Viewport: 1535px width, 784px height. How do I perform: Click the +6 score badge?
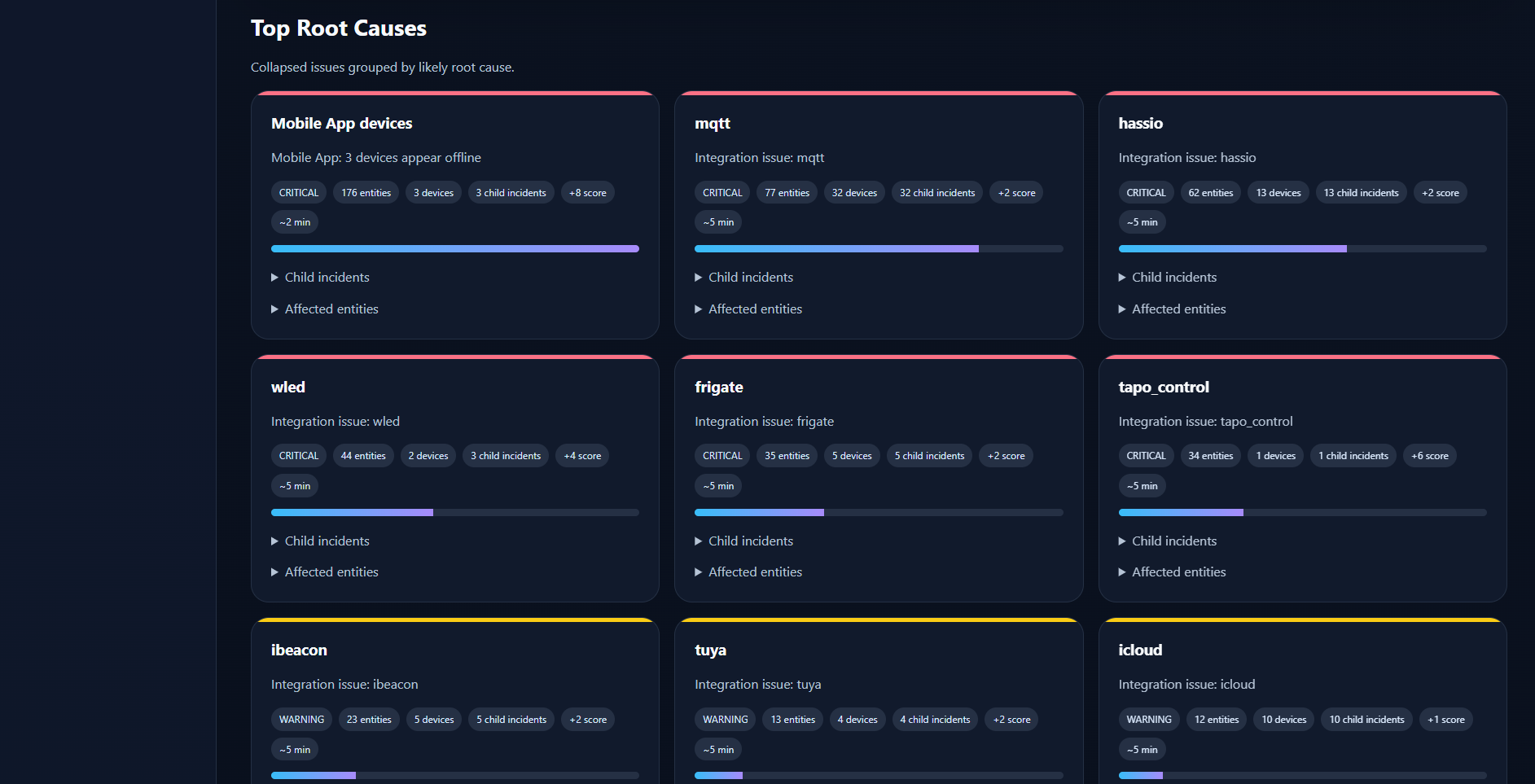click(1430, 456)
